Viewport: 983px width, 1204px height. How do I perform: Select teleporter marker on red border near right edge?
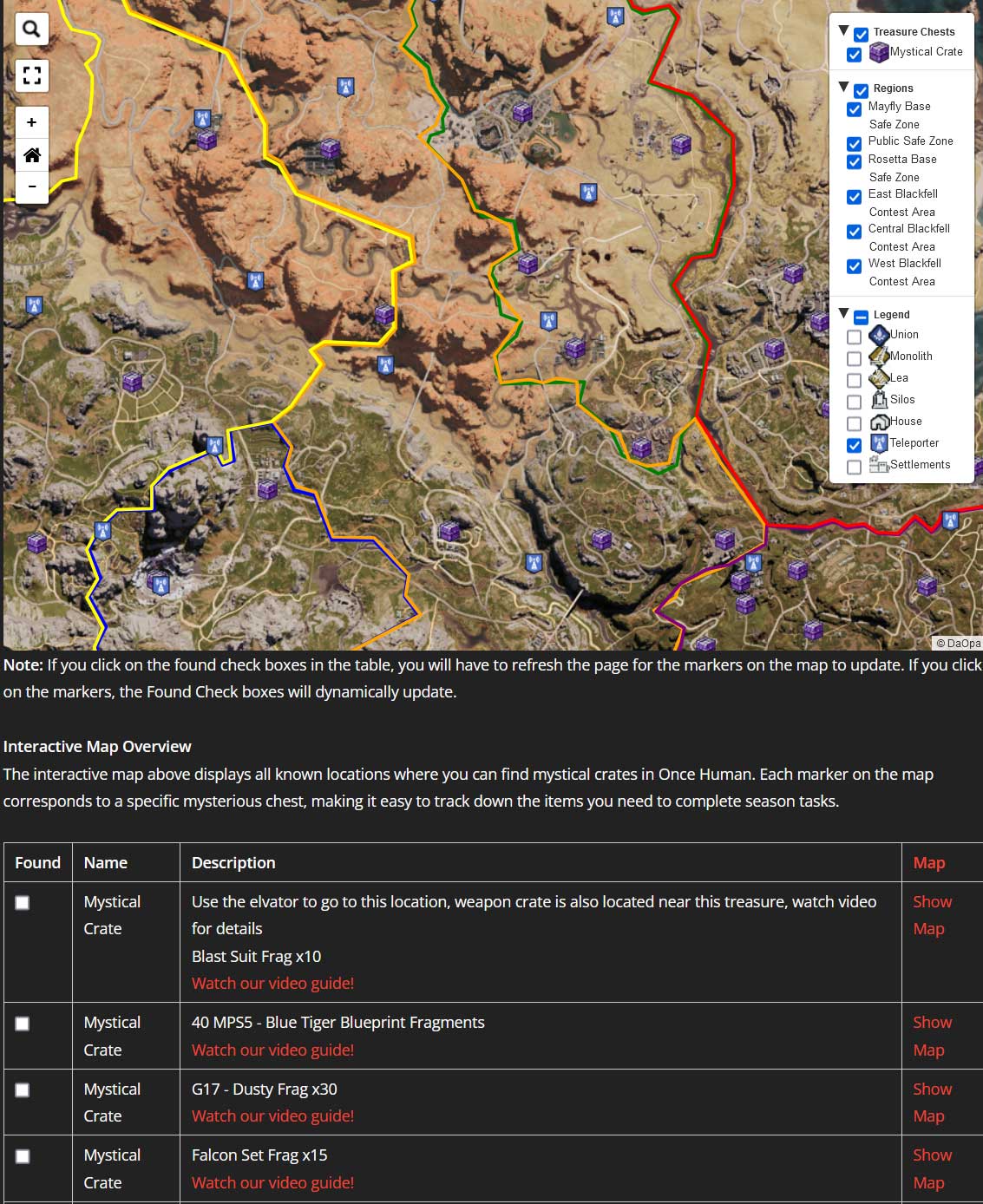(x=950, y=520)
